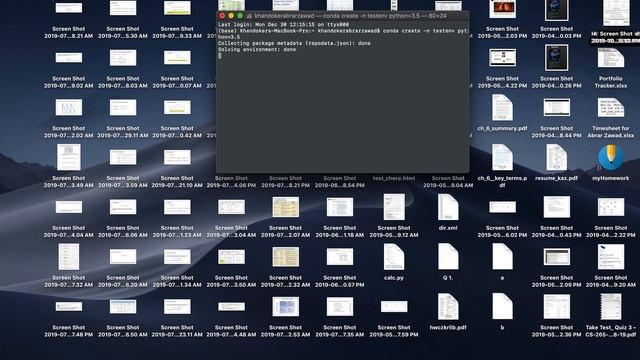Select Screen Shot 2019-07...6.50 AM
This screenshot has width=640, height=360.
pyautogui.click(x=123, y=307)
